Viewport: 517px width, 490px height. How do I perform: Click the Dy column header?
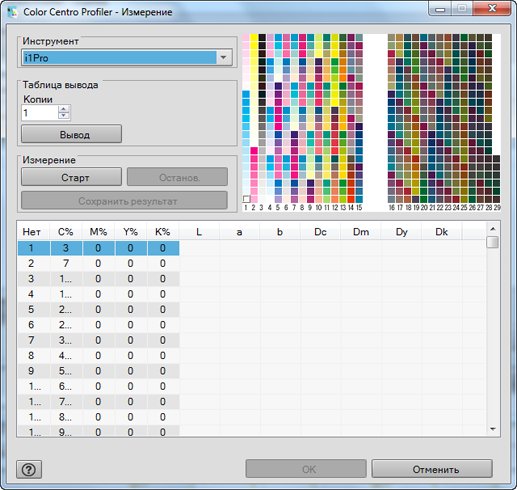click(x=401, y=232)
